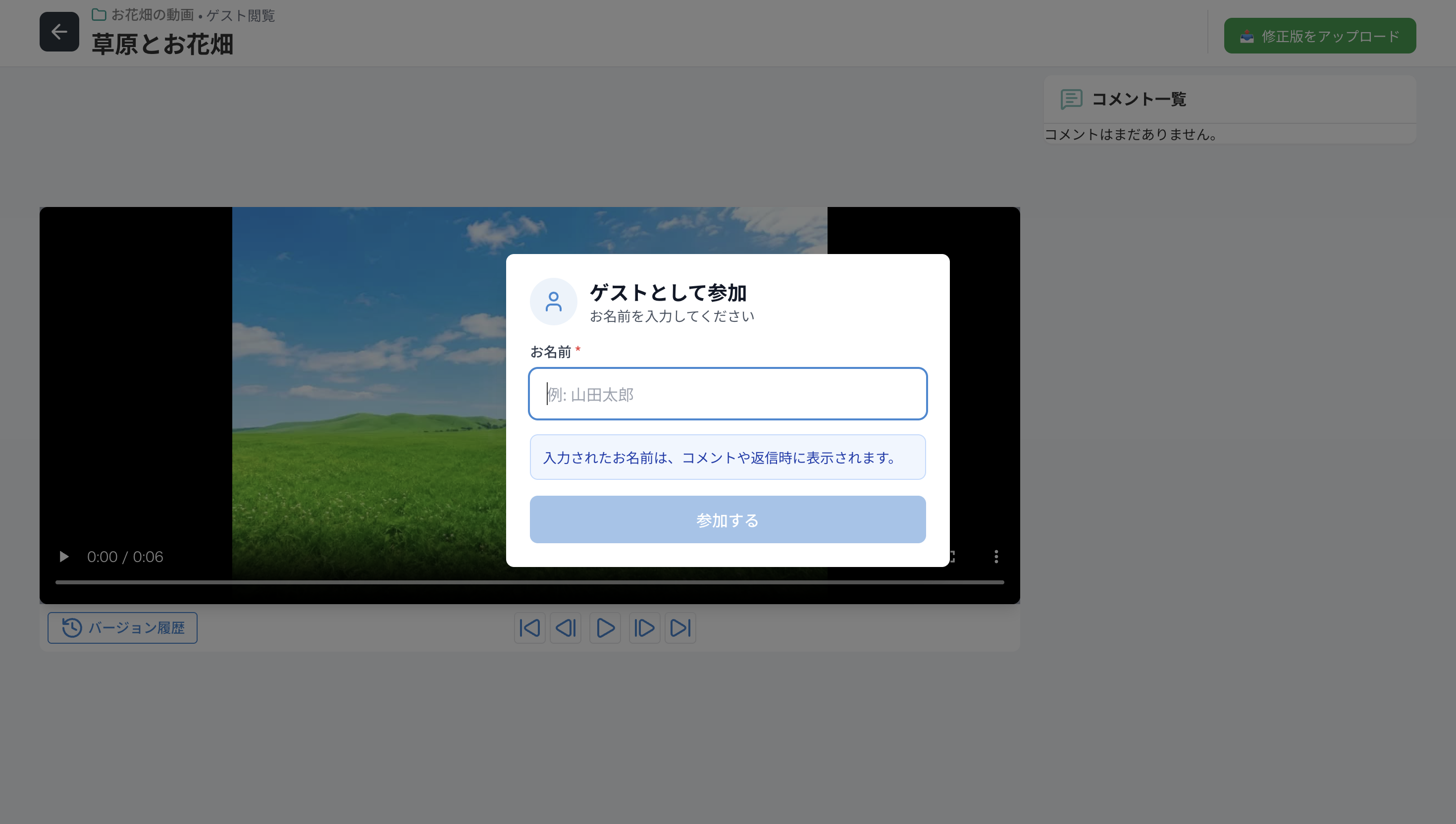Click the center play button below the video
The height and width of the screenshot is (824, 1456).
(604, 627)
